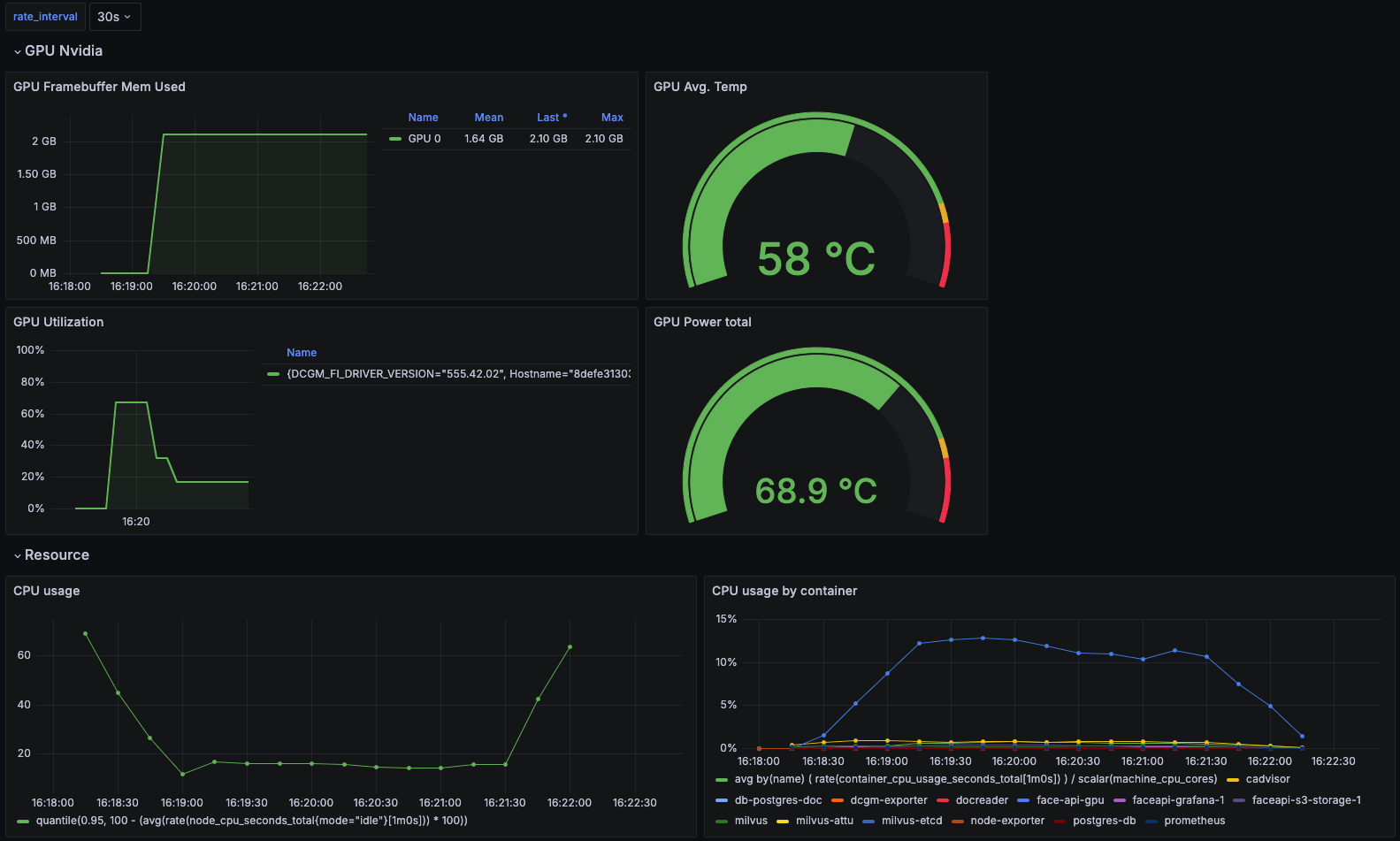
Task: Toggle postgres-db series in legend
Action: click(1104, 821)
